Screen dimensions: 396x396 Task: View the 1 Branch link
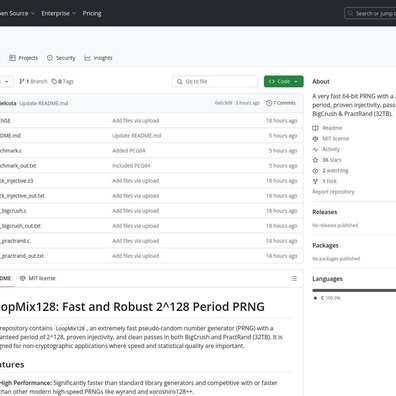(33, 81)
